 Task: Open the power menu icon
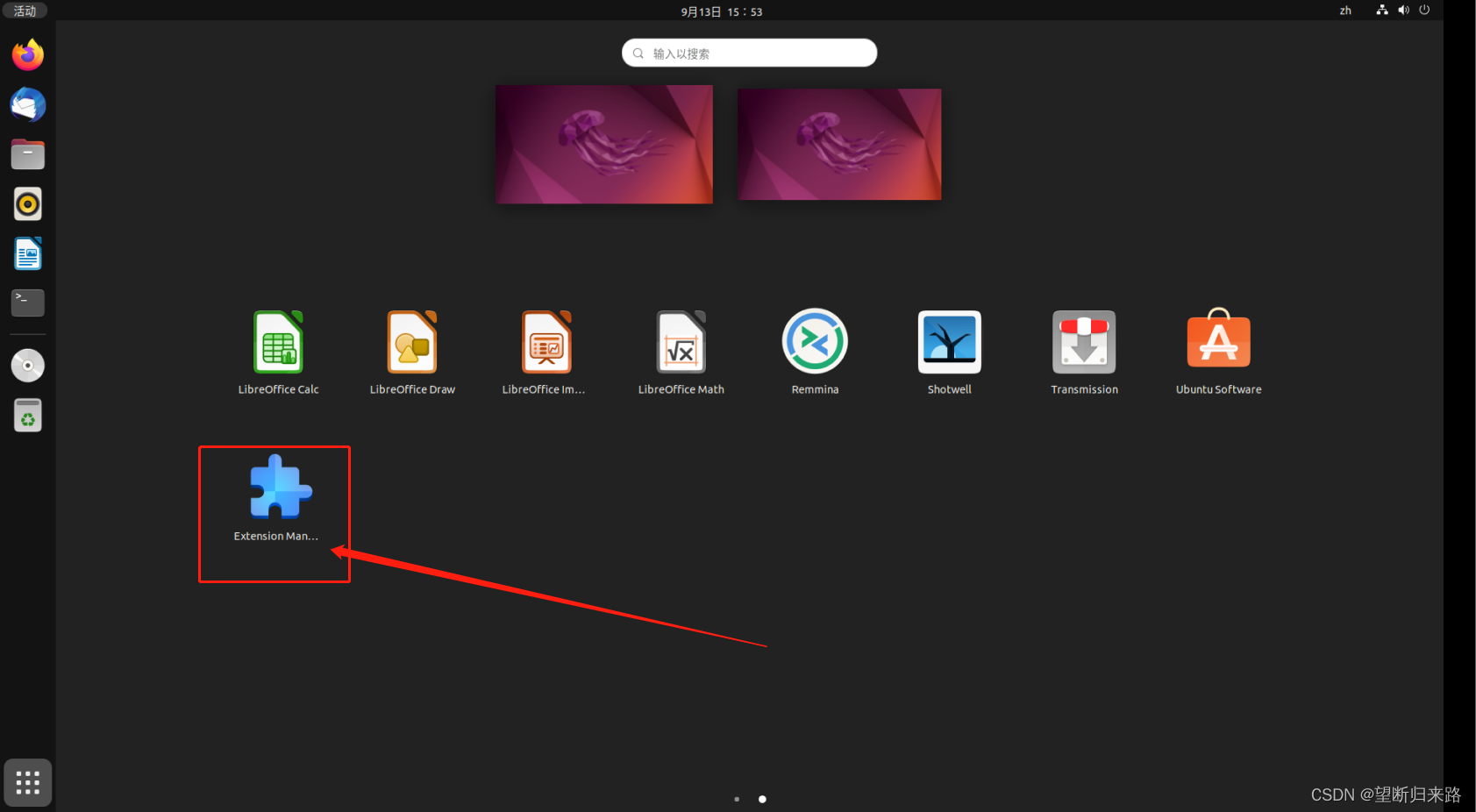pos(1424,11)
